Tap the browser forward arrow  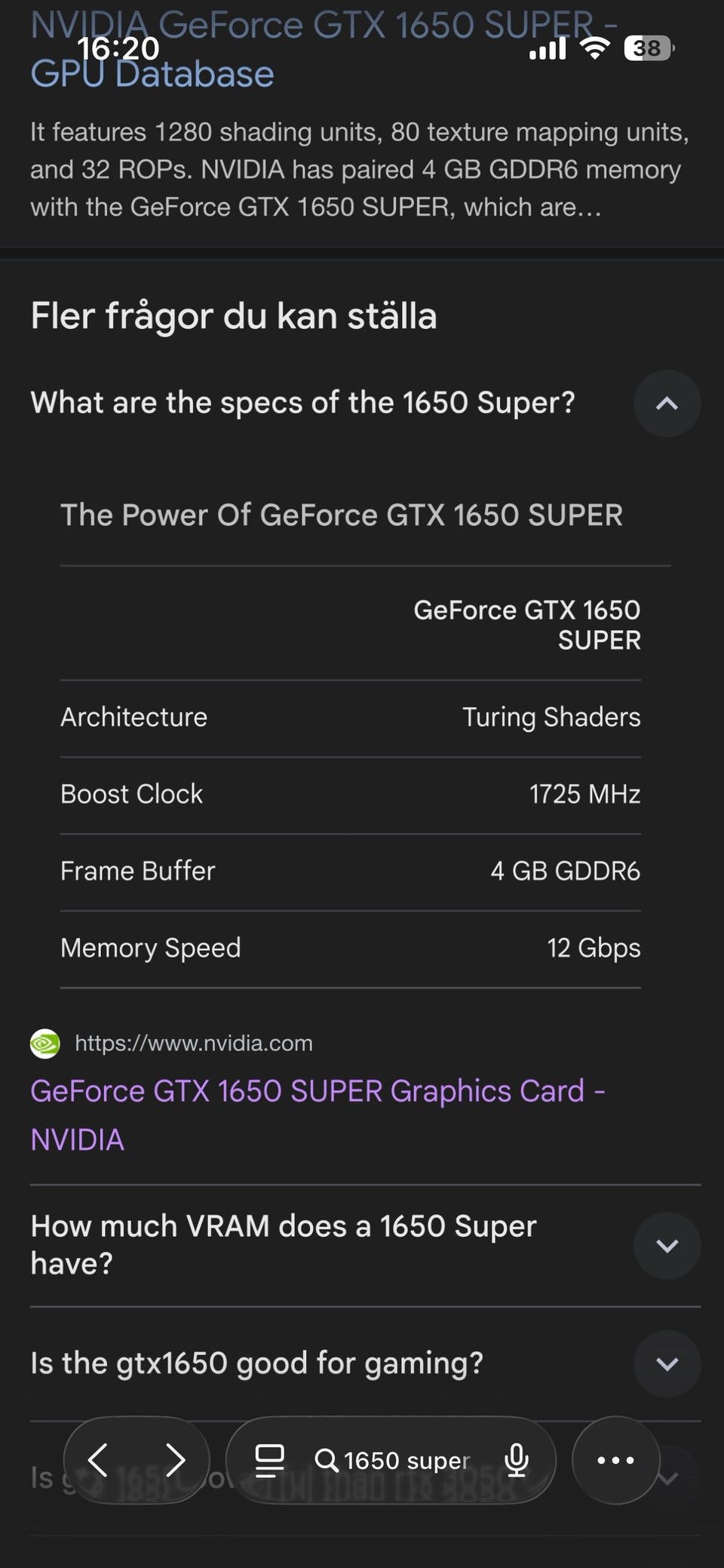[175, 1460]
